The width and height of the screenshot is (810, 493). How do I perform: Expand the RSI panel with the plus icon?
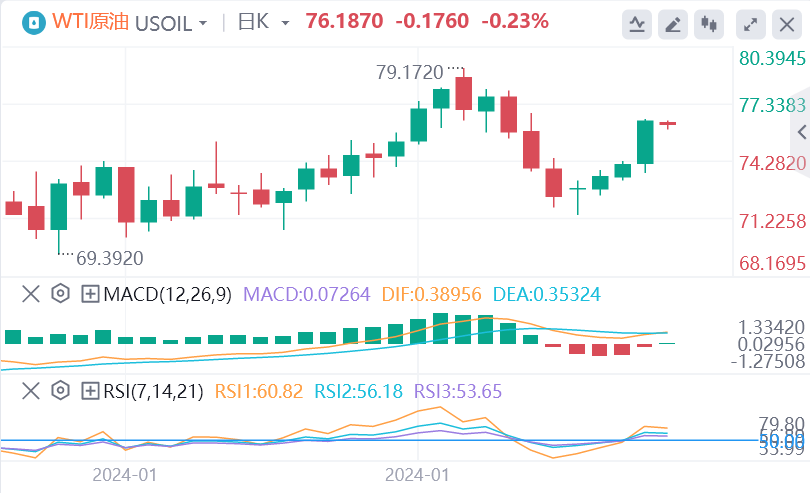90,391
